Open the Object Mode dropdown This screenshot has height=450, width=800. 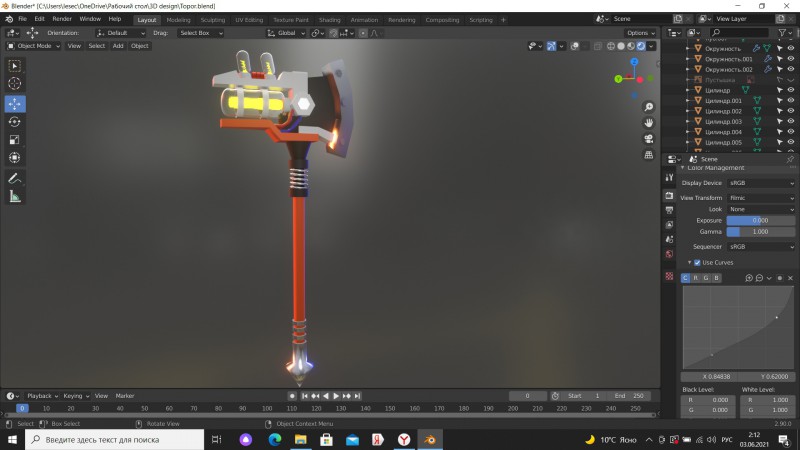[34, 46]
